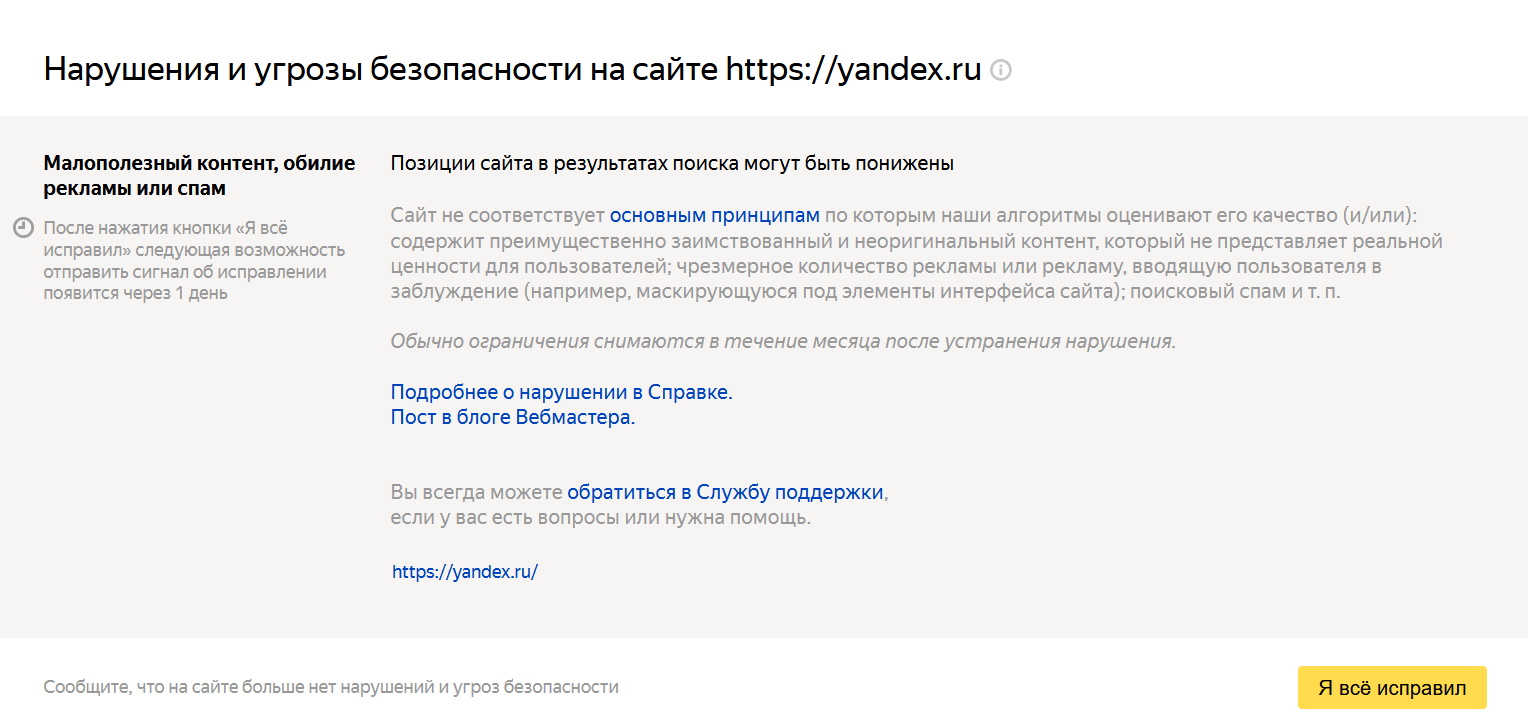This screenshot has width=1528, height=722.
Task: Click the info icon beside page title
Action: click(1000, 70)
